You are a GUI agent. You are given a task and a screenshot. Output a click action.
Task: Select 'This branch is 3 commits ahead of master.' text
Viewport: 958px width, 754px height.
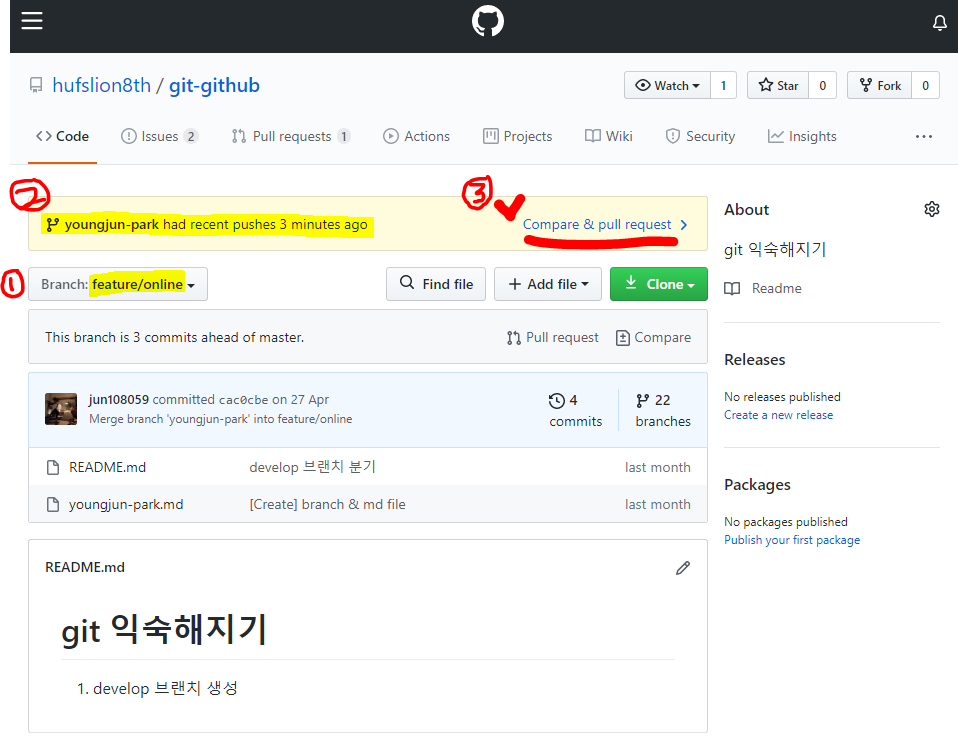tap(174, 337)
